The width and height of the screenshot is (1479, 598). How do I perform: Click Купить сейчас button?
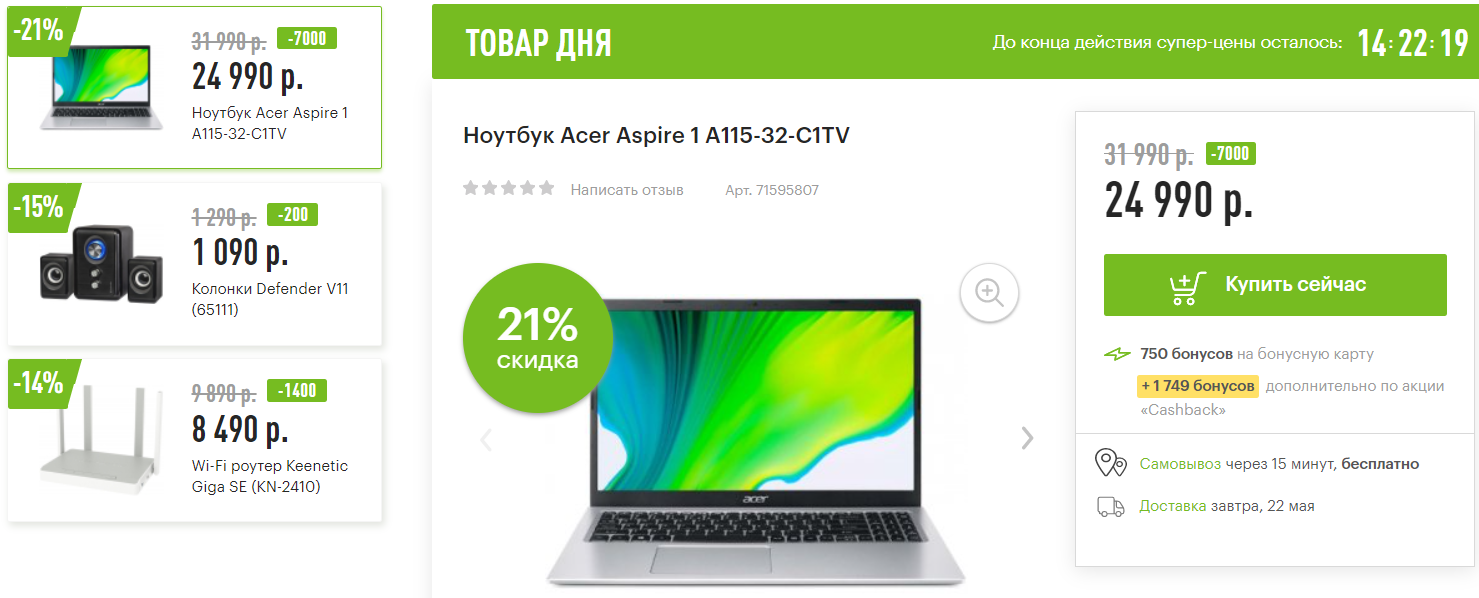(x=1275, y=285)
